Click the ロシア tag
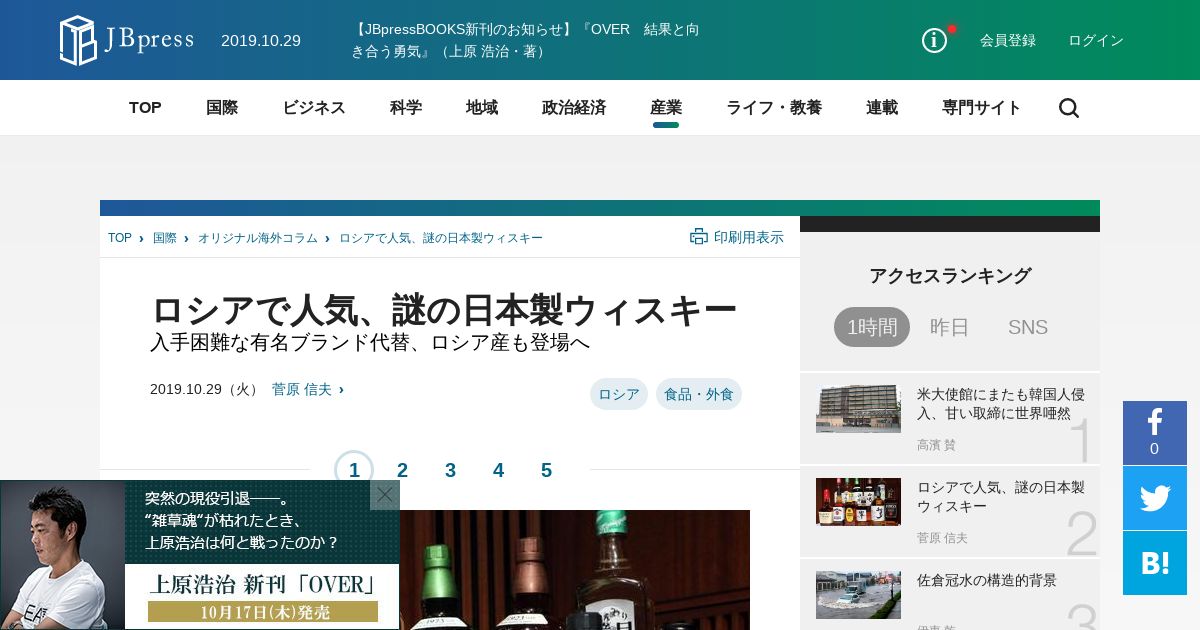 point(619,394)
